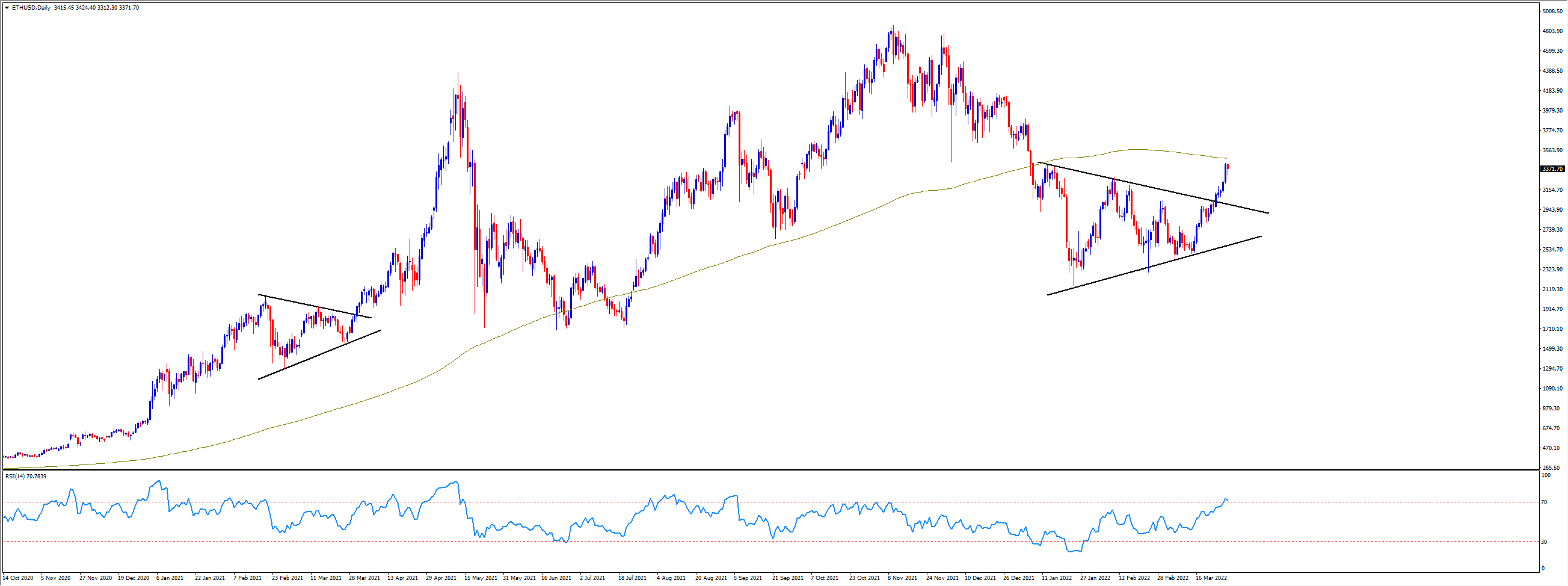Click the 3415.45 open price in header
This screenshot has width=1568, height=586.
pos(64,8)
